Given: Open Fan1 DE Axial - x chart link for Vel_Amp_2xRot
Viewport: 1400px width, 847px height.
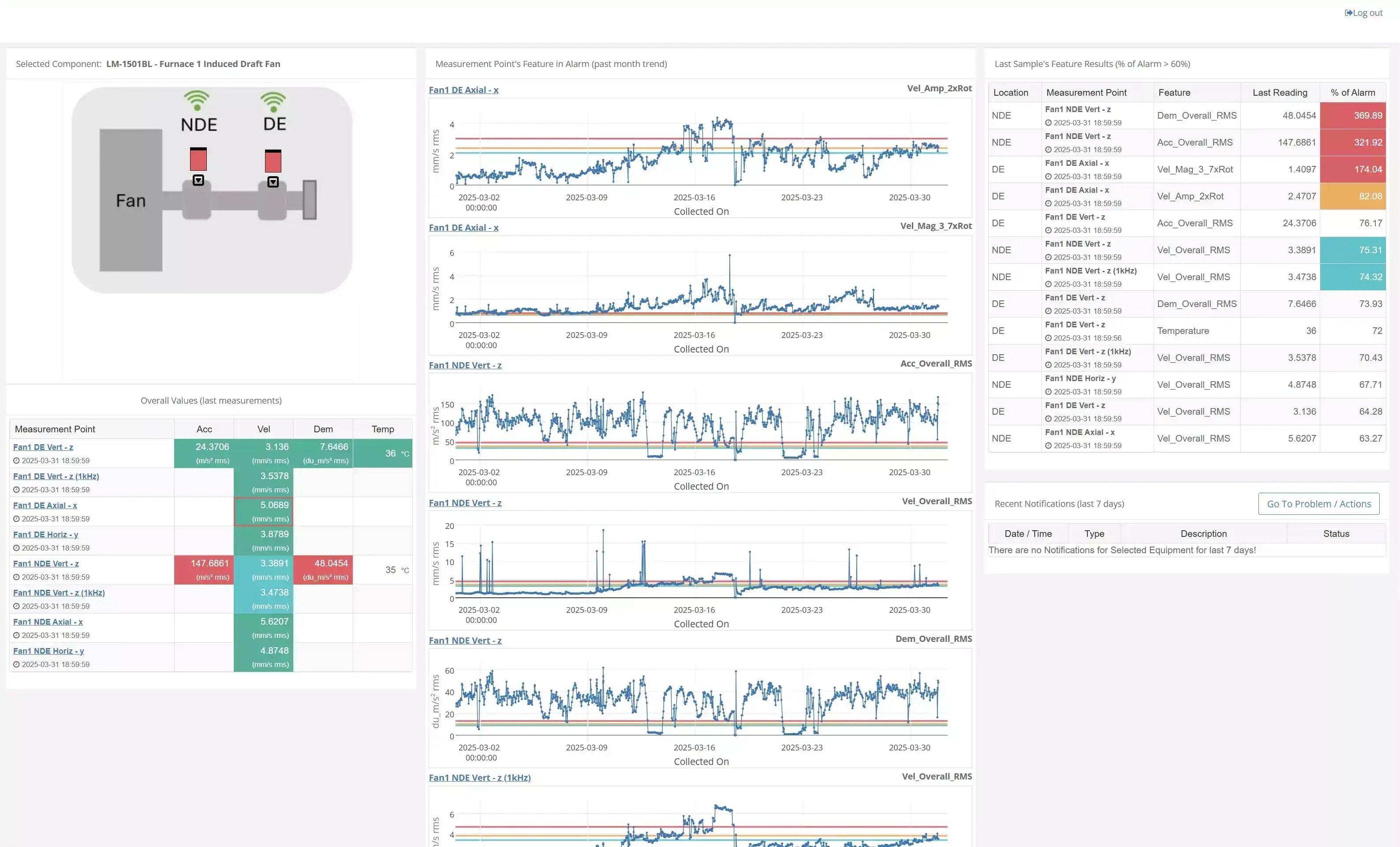Looking at the screenshot, I should click(463, 90).
